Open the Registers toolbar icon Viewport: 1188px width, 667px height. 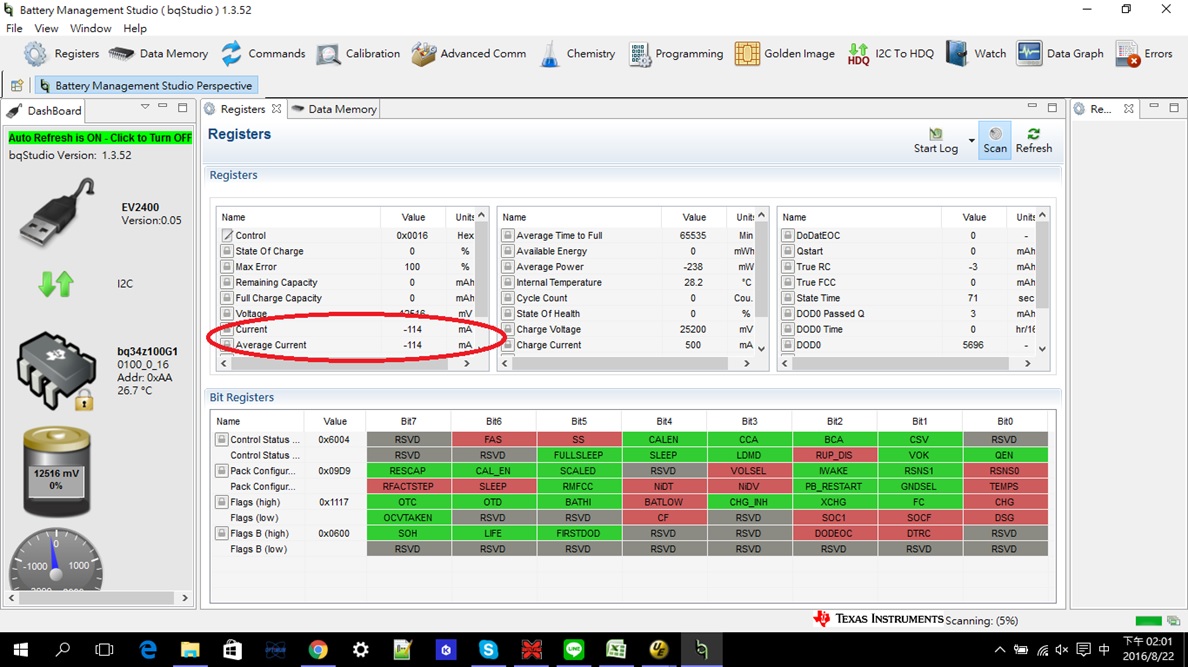(x=61, y=54)
